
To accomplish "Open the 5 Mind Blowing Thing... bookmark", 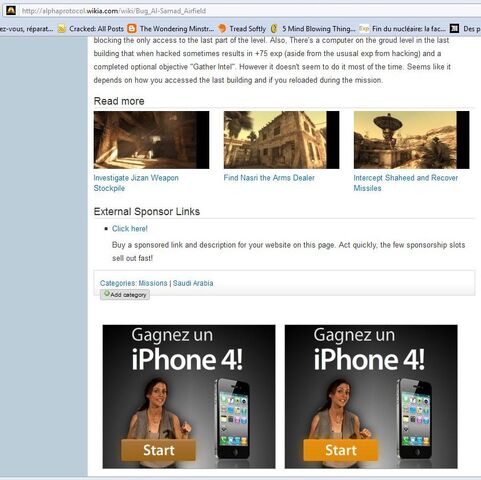I will point(319,29).
